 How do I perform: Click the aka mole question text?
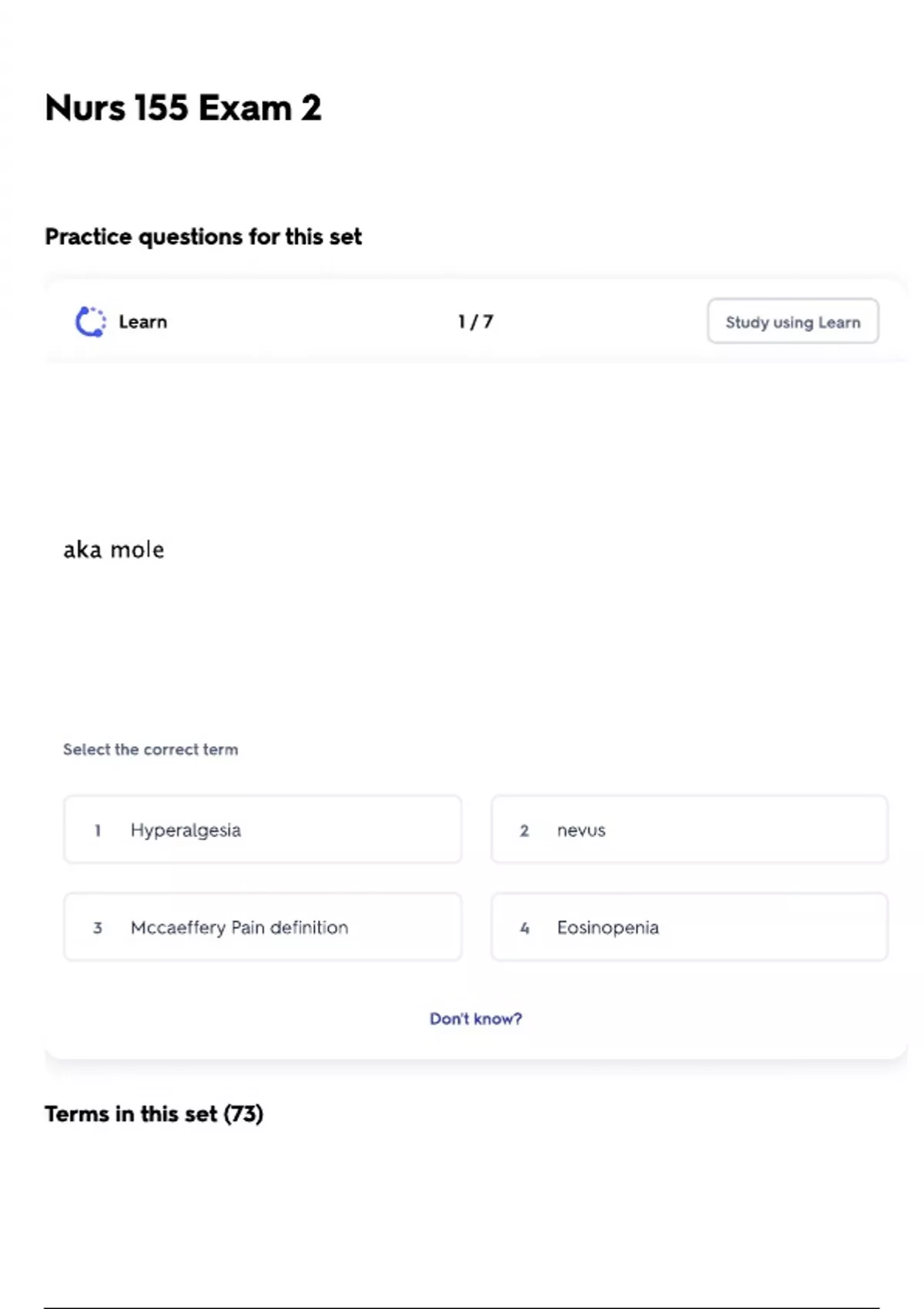tap(114, 550)
